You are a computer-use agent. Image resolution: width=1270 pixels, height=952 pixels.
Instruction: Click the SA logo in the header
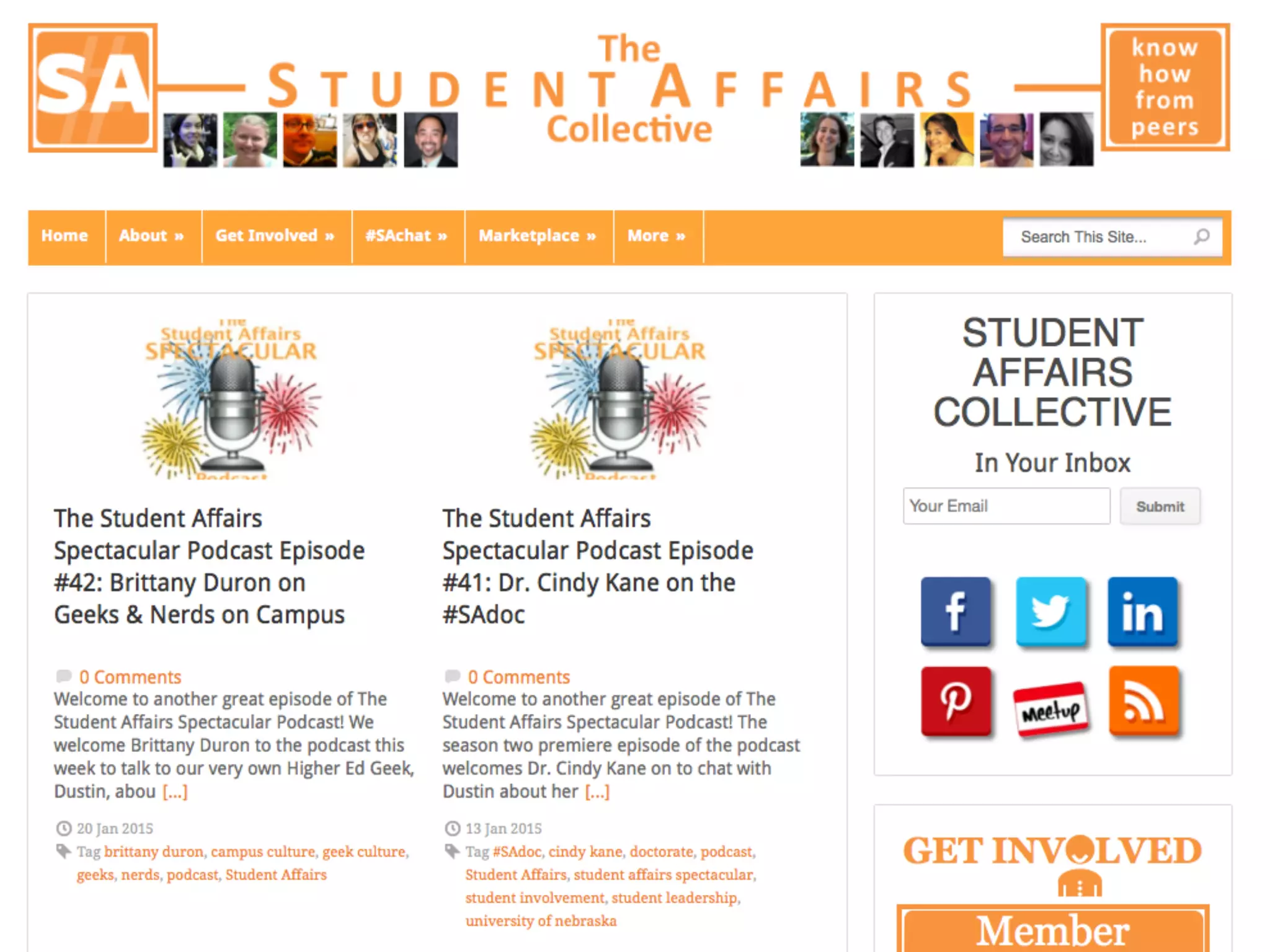click(92, 87)
